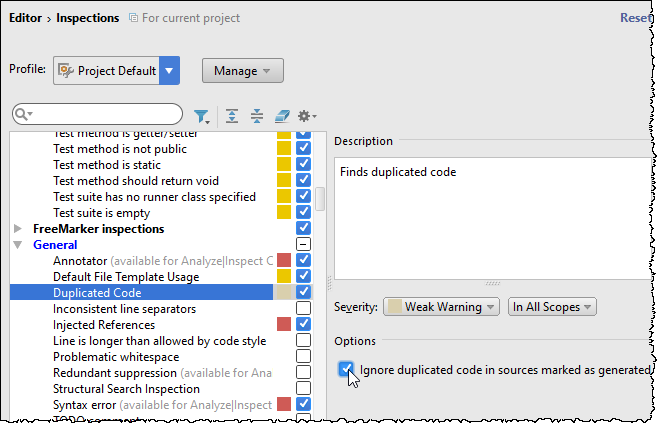Open the filter inspections funnel icon
The image size is (657, 426).
pyautogui.click(x=201, y=116)
